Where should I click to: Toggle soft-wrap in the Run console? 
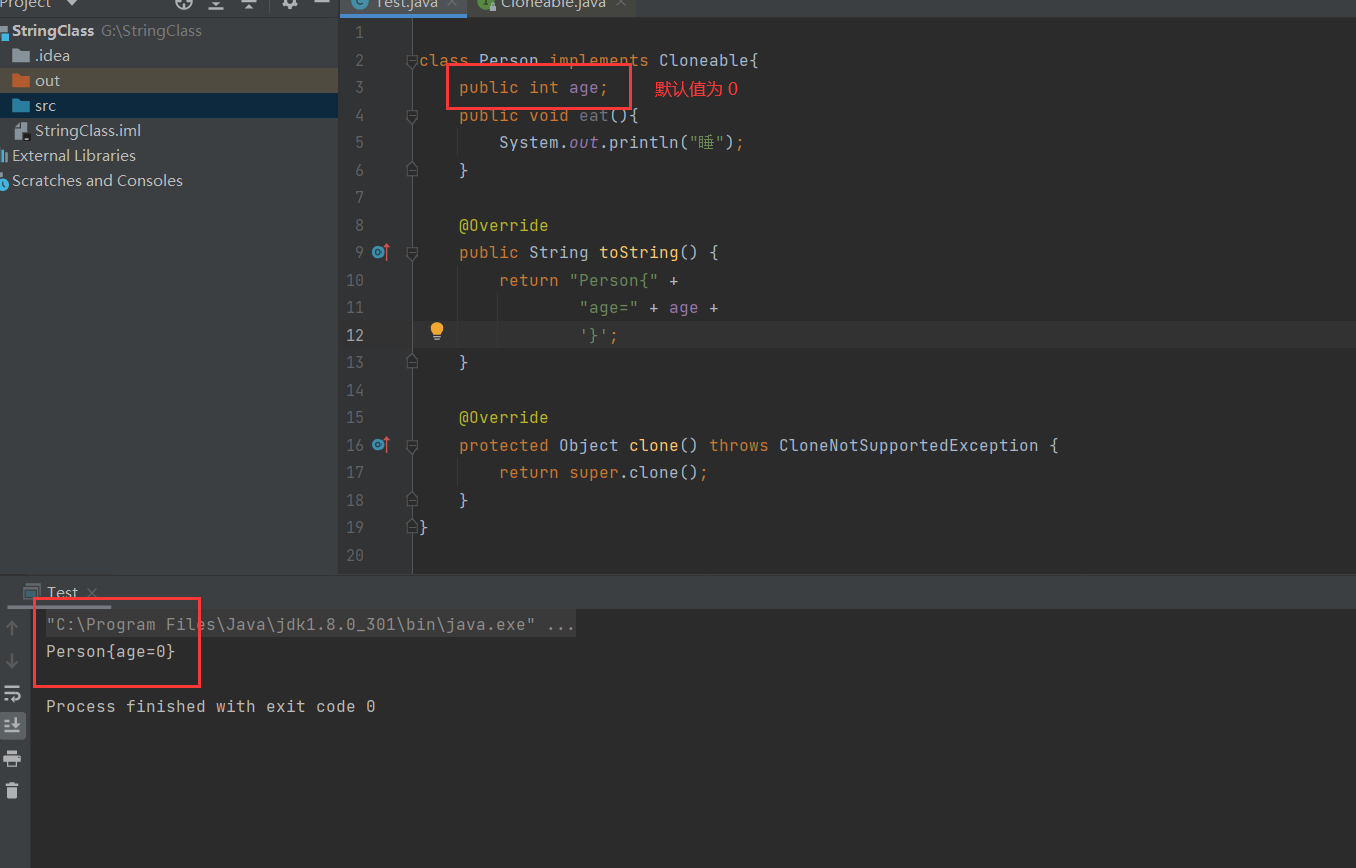pyautogui.click(x=12, y=693)
